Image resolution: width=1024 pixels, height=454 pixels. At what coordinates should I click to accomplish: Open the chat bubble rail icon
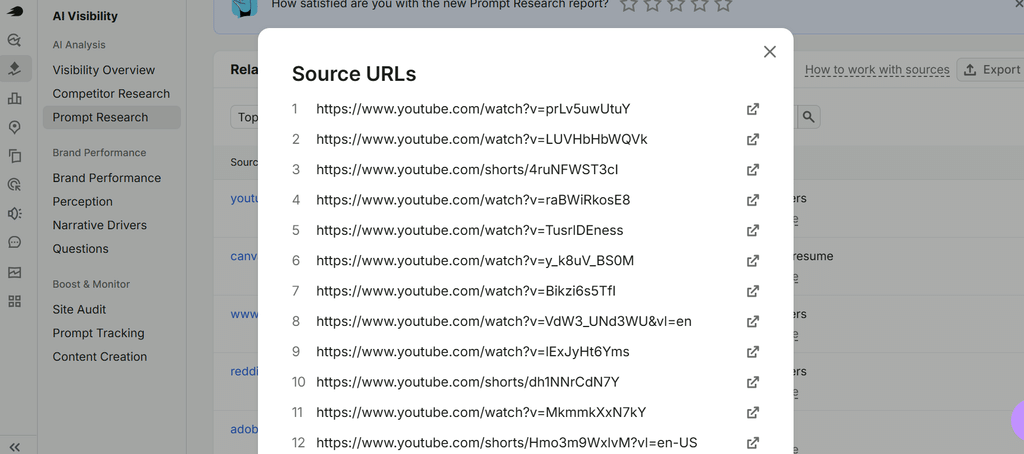[14, 242]
